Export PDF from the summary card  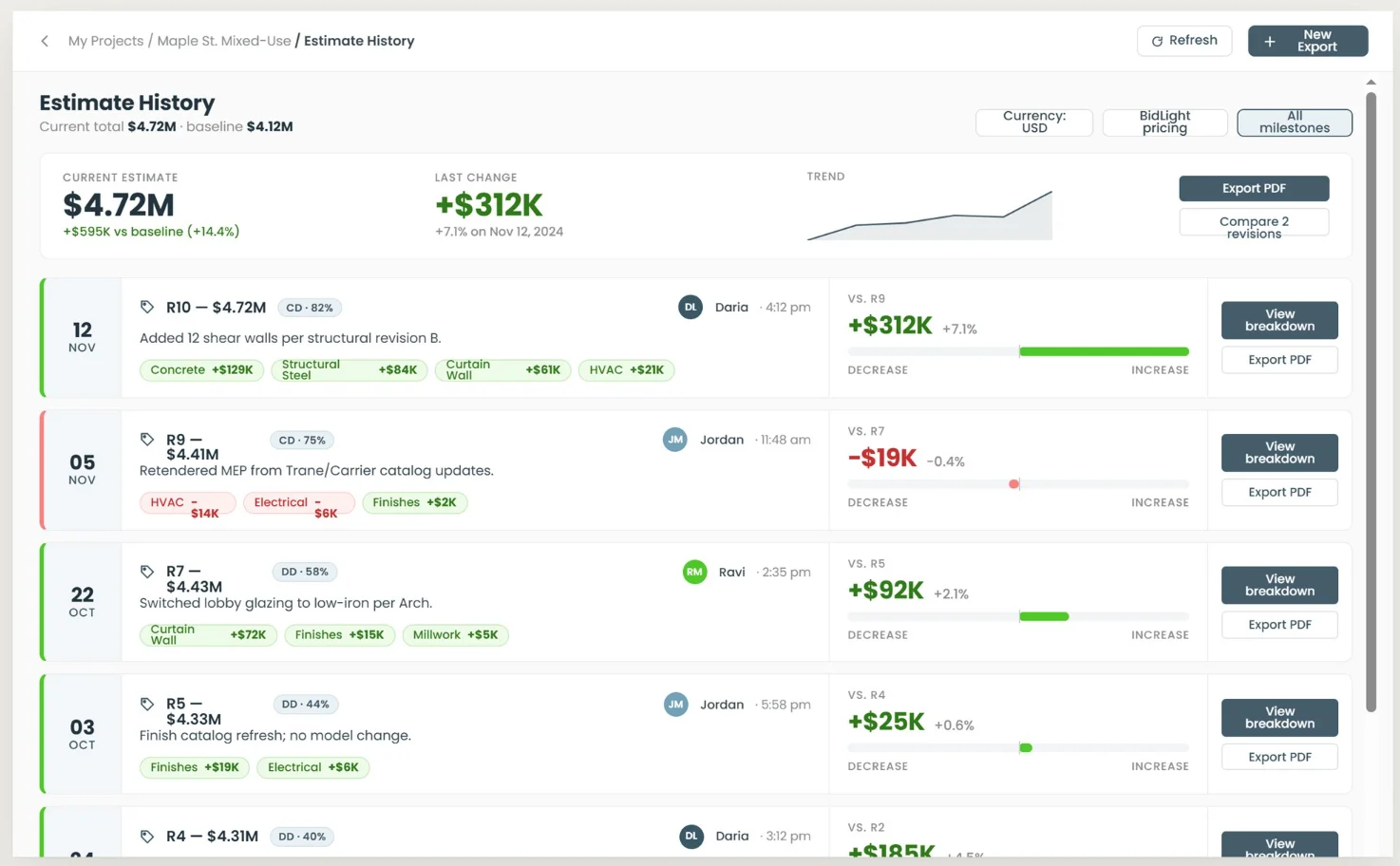pyautogui.click(x=1254, y=188)
